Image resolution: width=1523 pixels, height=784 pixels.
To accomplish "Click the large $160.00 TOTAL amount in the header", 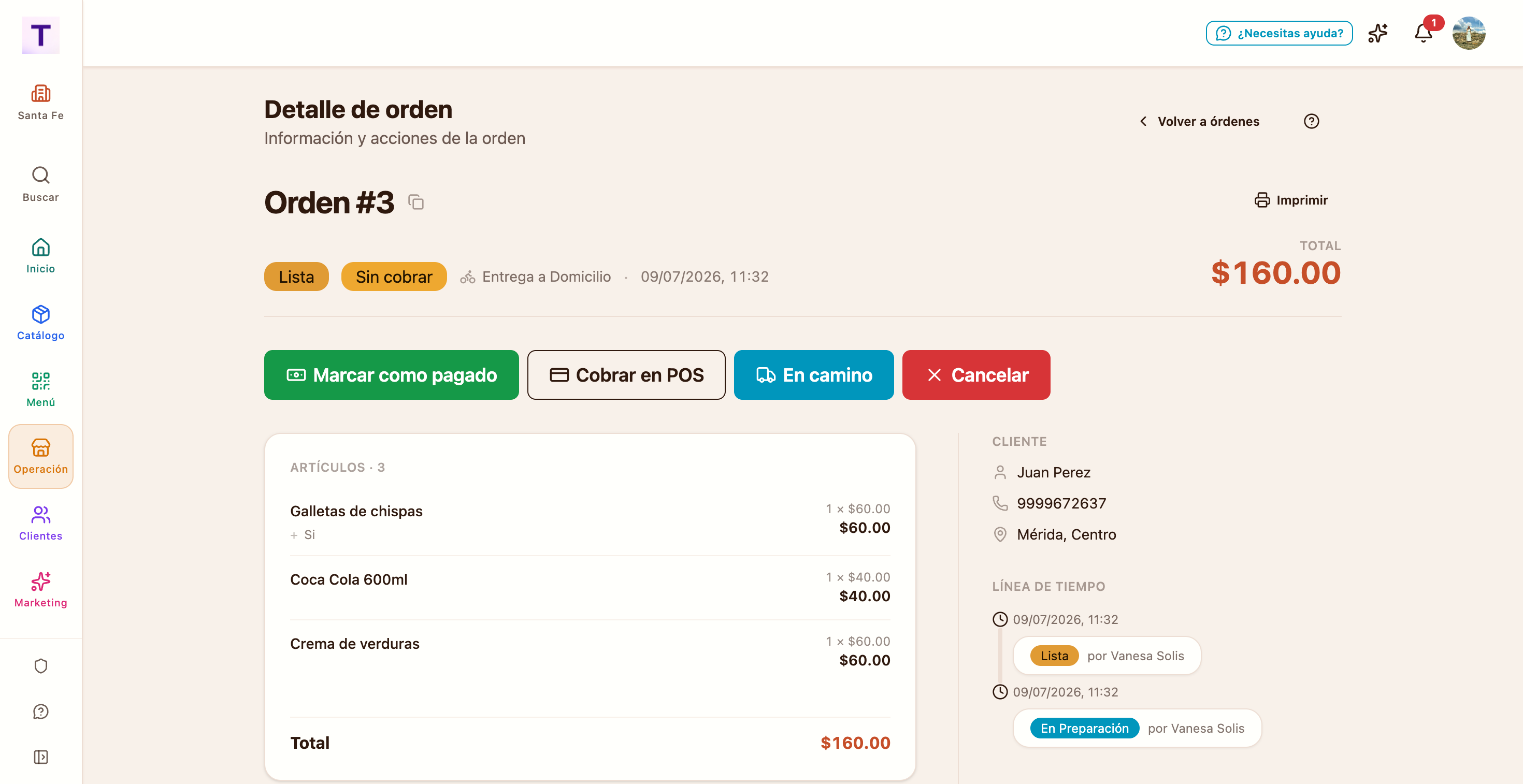I will coord(1276,273).
